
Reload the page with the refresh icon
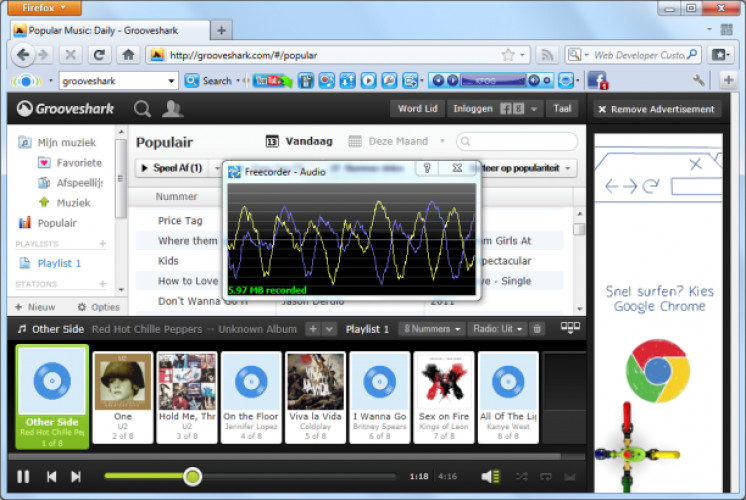click(x=99, y=55)
